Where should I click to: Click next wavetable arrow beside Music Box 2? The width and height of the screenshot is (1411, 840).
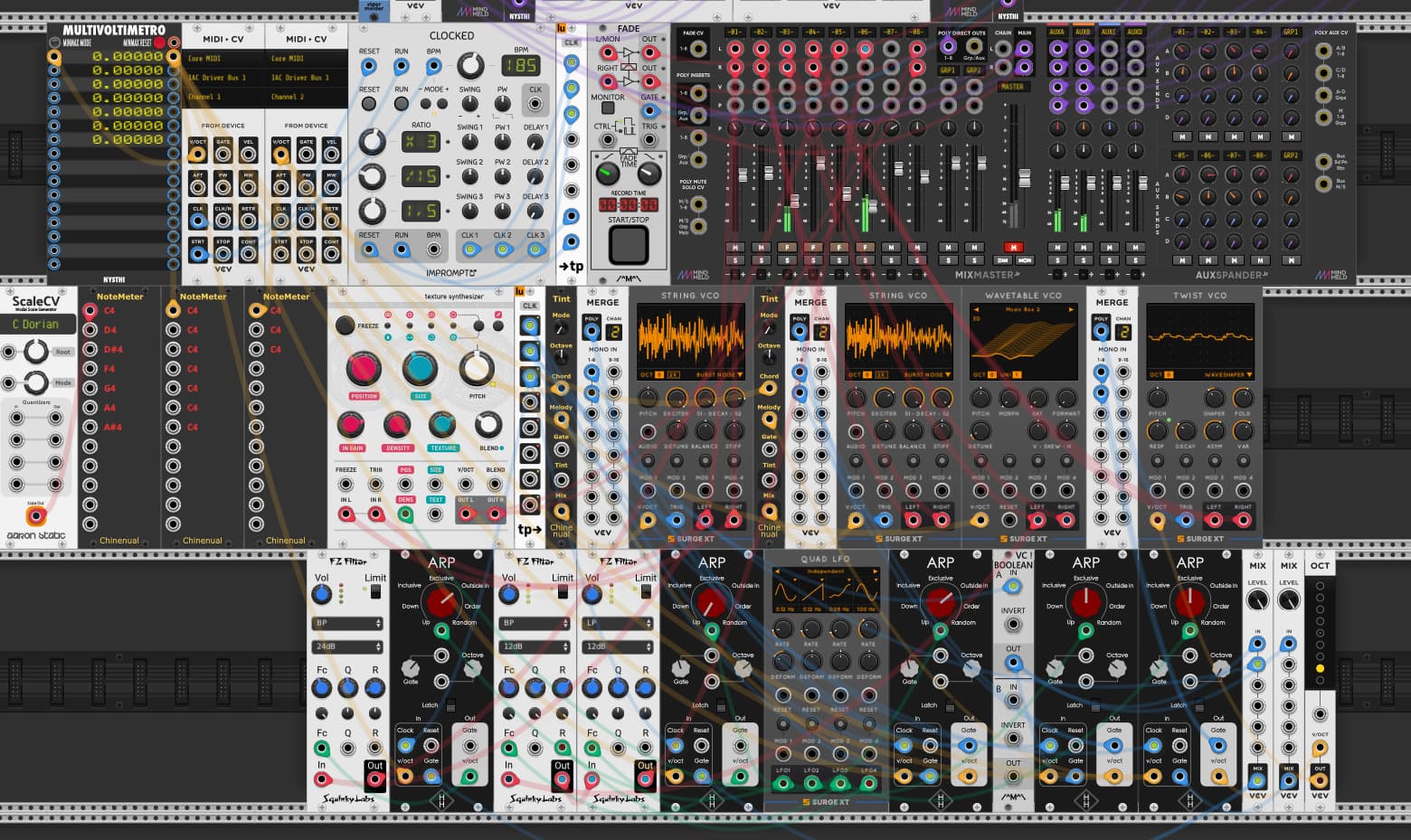pos(1072,310)
